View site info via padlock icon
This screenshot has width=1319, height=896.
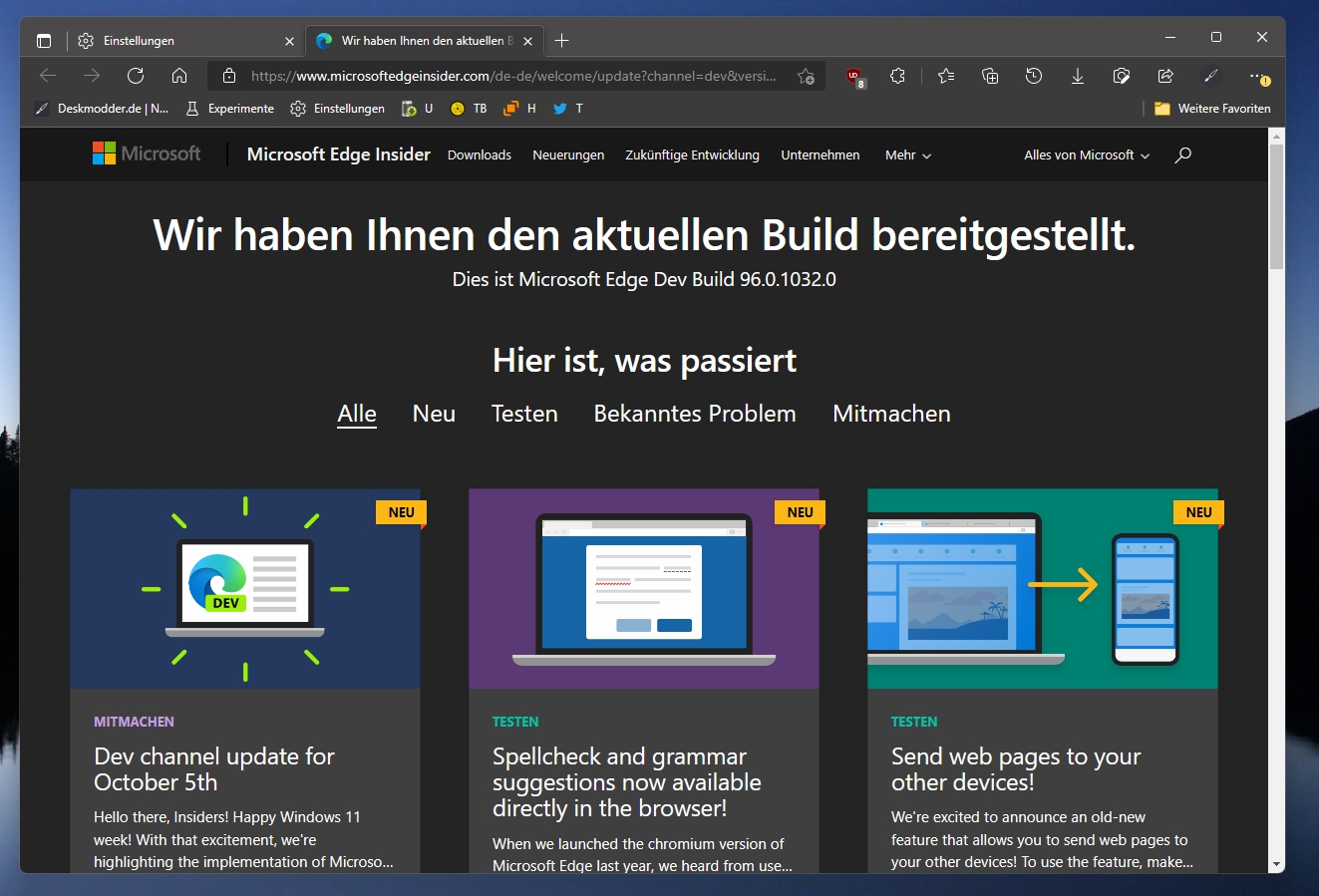click(x=229, y=76)
